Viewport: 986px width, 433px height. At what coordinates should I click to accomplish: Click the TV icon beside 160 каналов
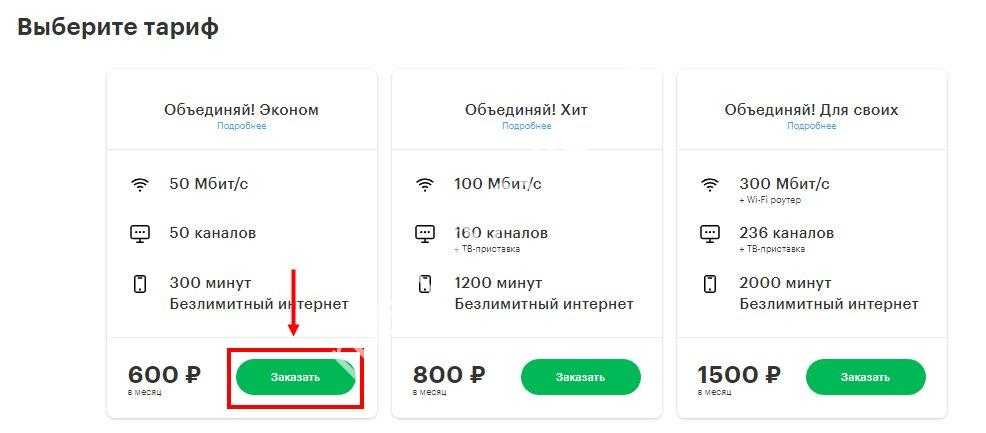click(425, 234)
